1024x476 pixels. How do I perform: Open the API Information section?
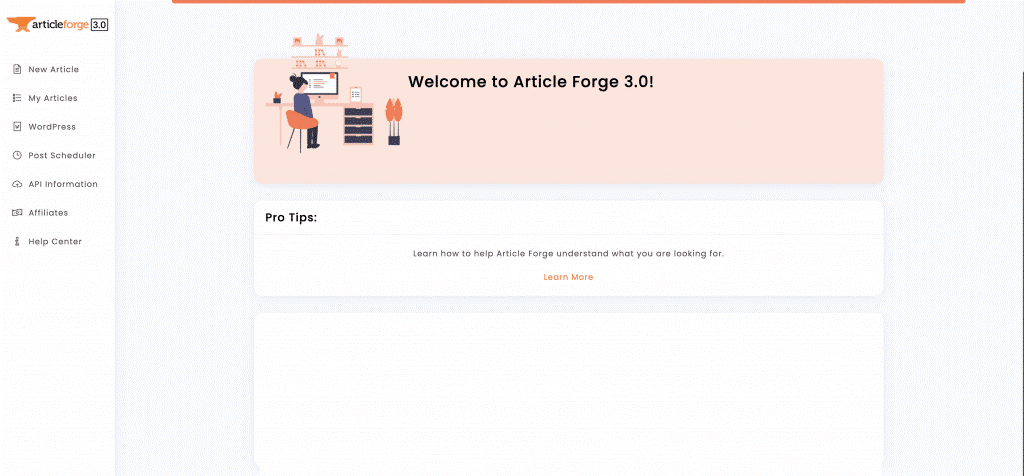(x=63, y=184)
